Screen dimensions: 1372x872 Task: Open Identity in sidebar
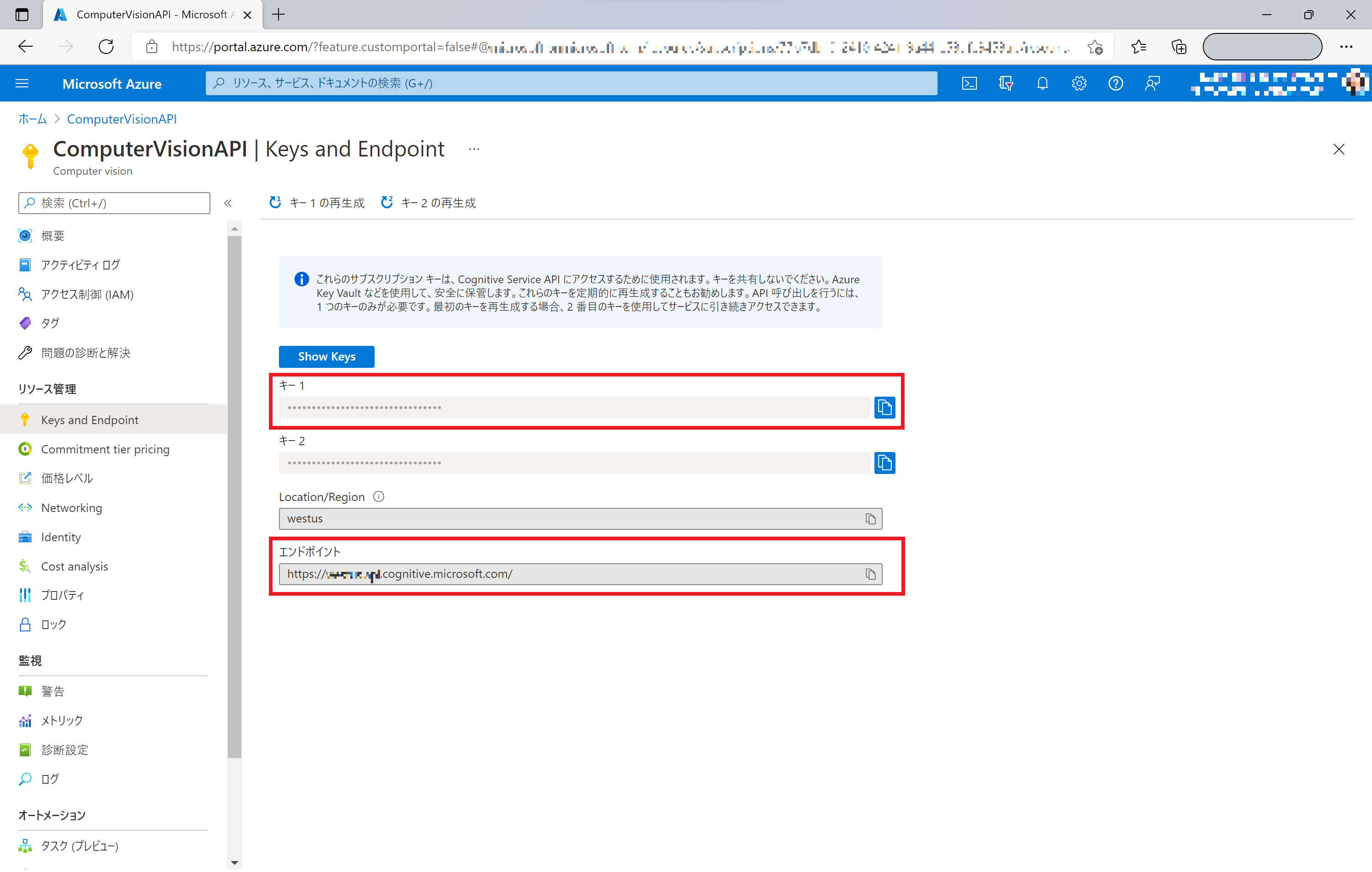point(114,537)
